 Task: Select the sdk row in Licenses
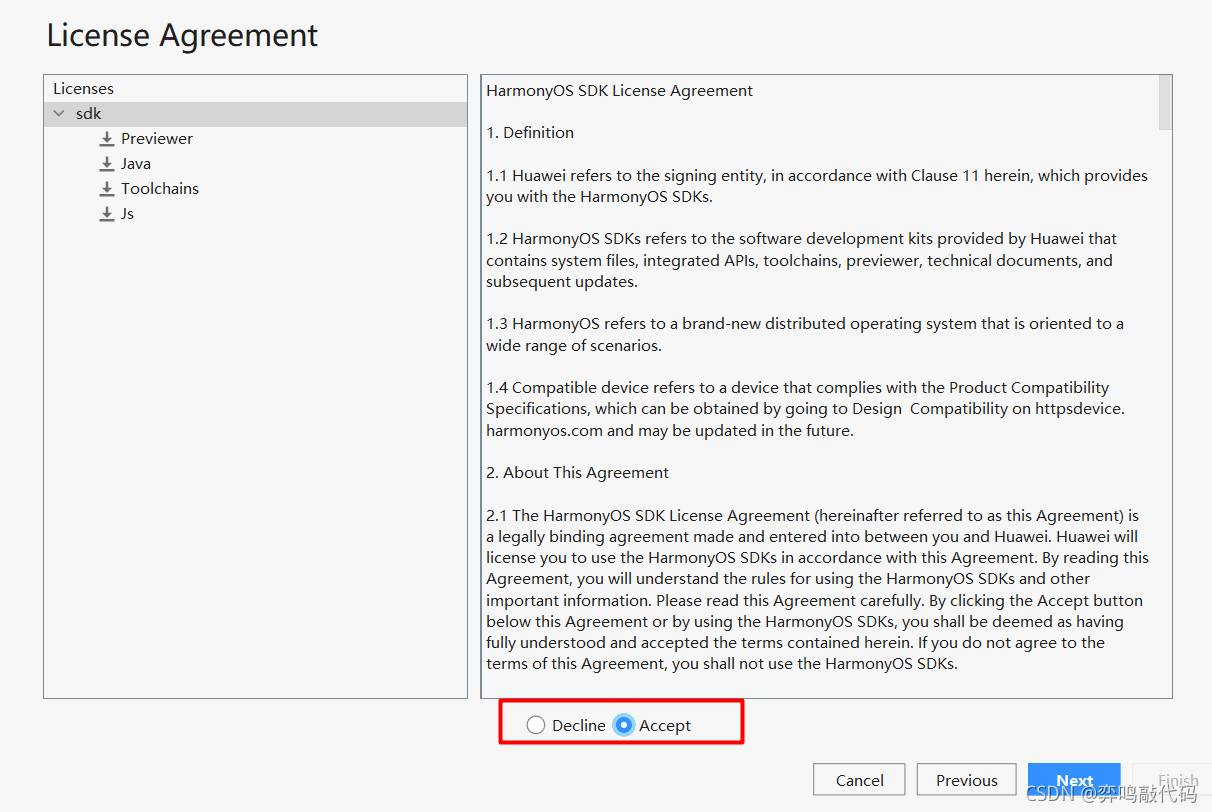click(x=255, y=114)
